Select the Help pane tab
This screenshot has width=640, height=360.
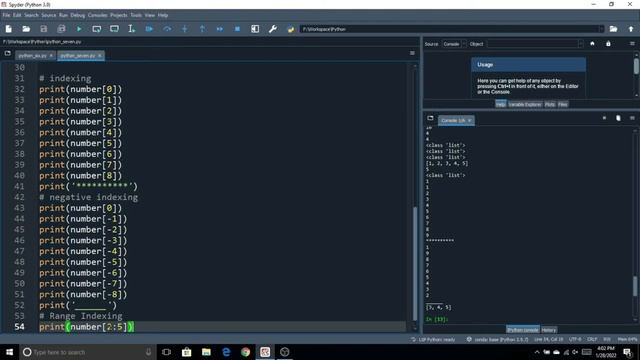click(x=501, y=104)
